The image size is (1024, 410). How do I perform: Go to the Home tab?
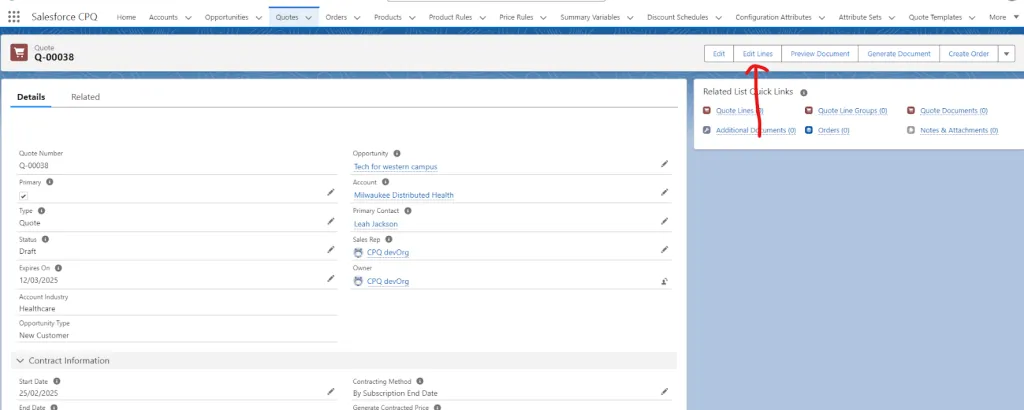[126, 18]
